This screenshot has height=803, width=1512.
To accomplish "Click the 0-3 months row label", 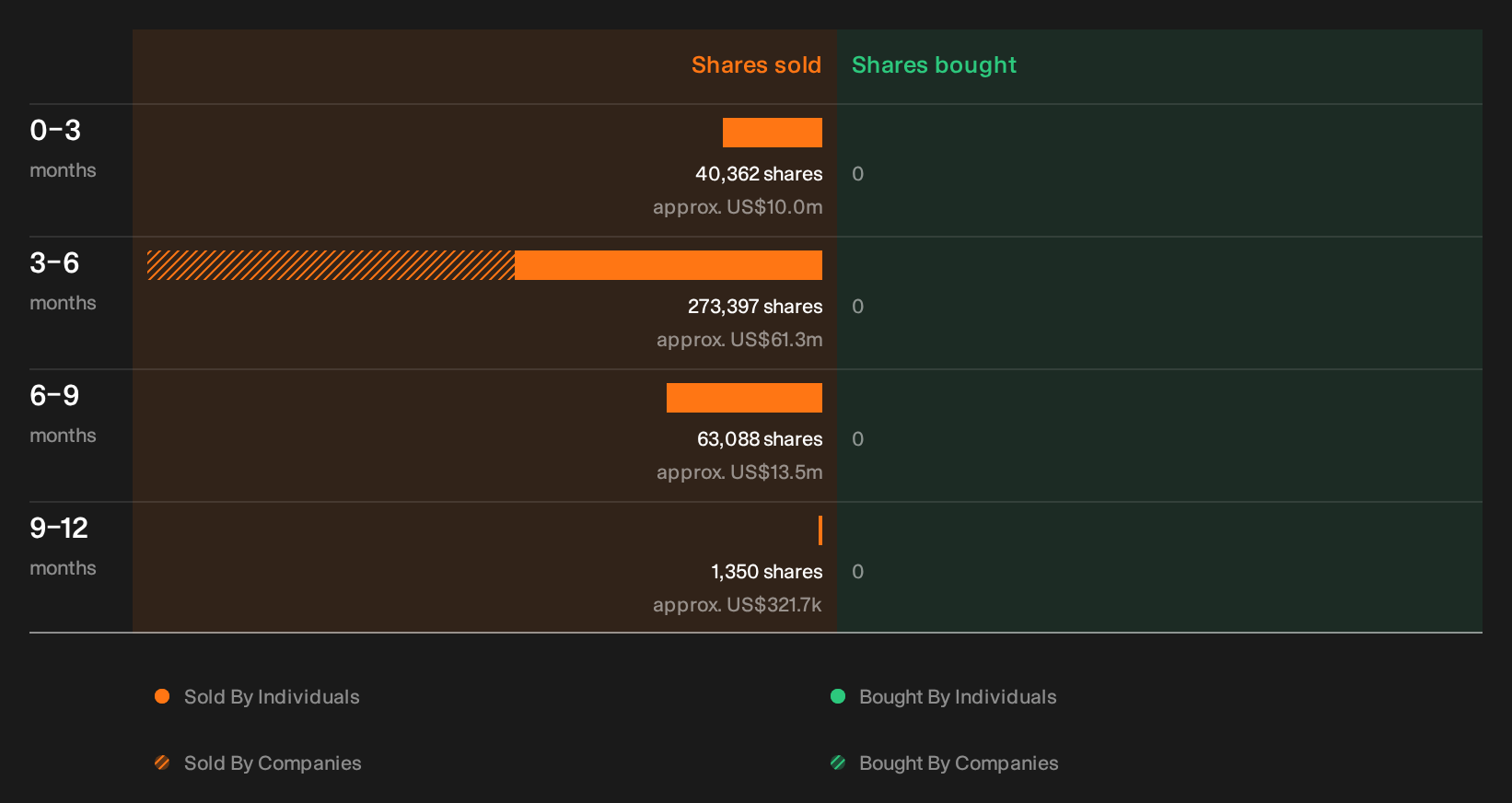I will coord(63,148).
